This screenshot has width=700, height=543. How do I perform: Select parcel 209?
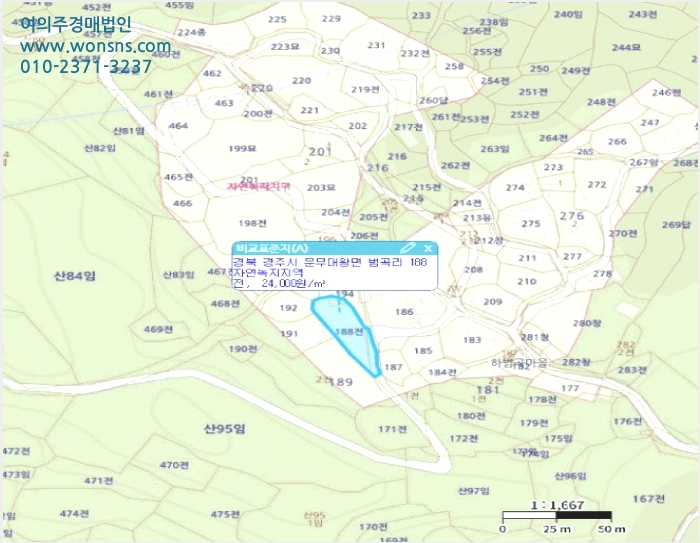coord(492,302)
